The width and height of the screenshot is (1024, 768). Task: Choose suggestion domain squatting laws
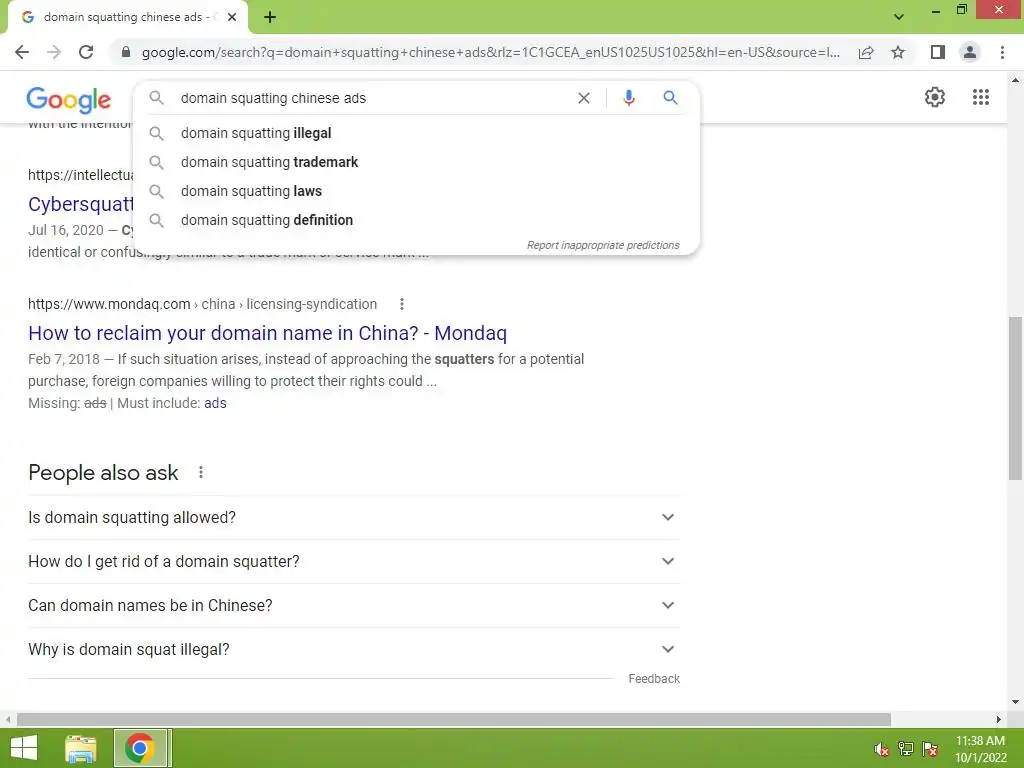(x=417, y=191)
